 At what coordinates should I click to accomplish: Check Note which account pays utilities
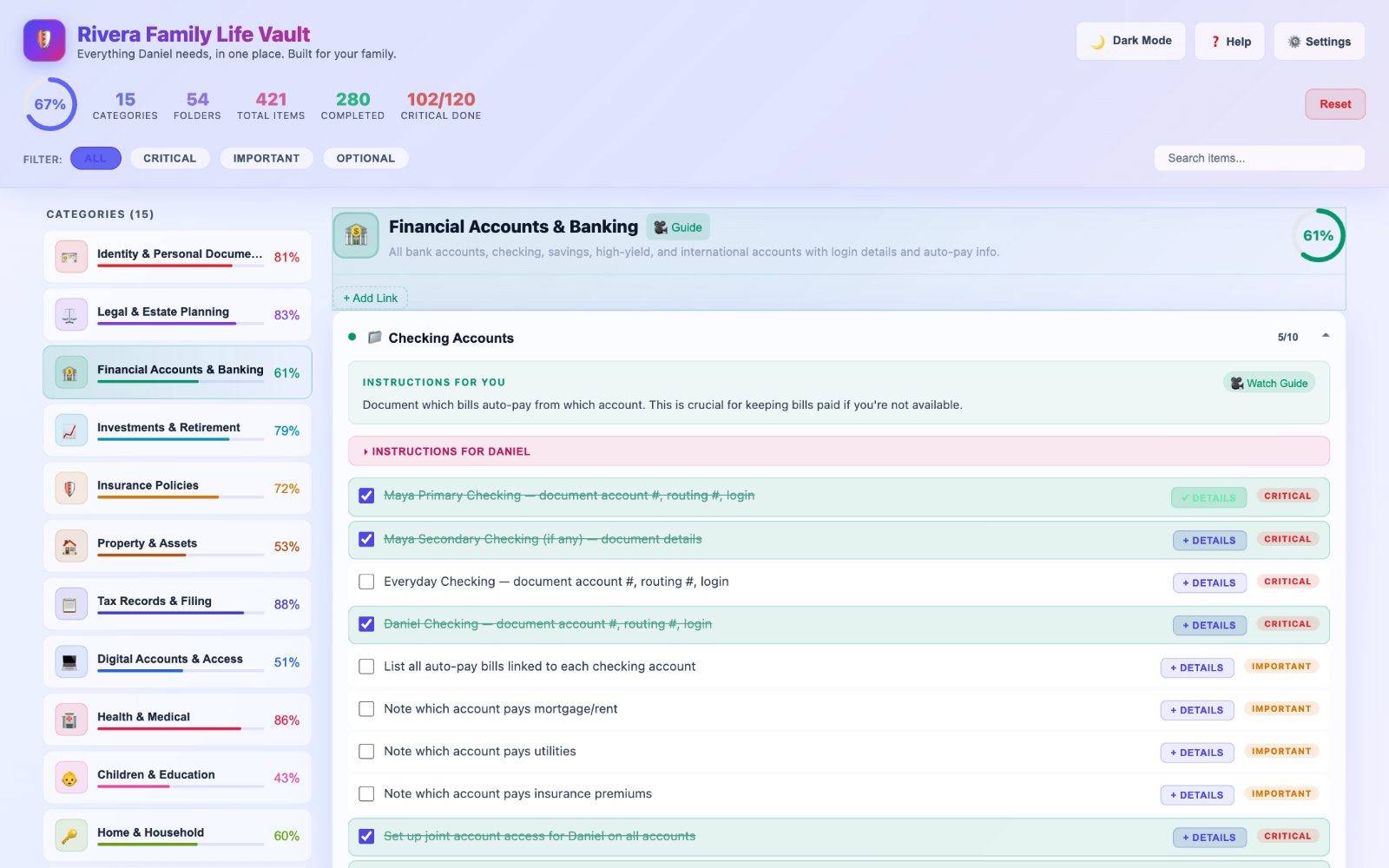[x=366, y=752]
